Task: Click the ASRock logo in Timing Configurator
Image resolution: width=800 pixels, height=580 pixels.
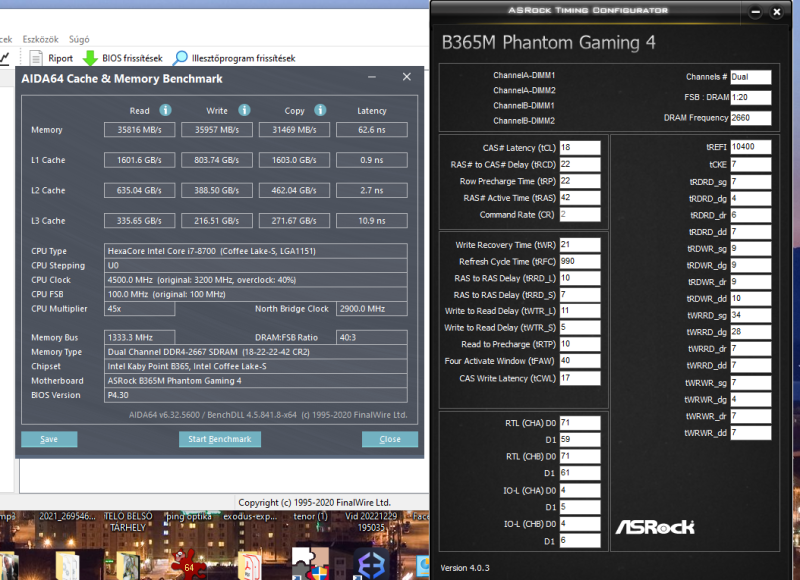Action: coord(655,527)
